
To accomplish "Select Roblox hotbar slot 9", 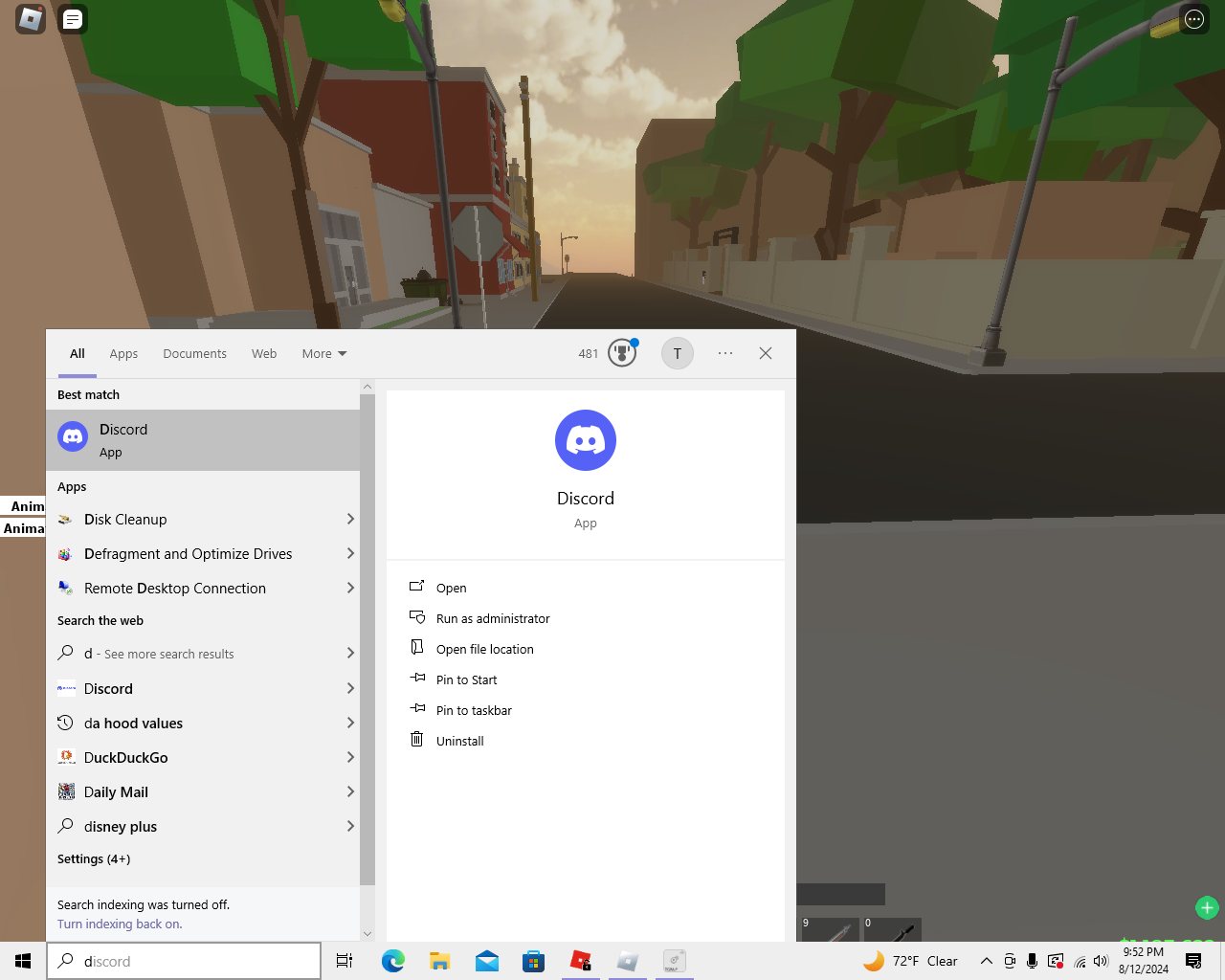I will point(829,929).
